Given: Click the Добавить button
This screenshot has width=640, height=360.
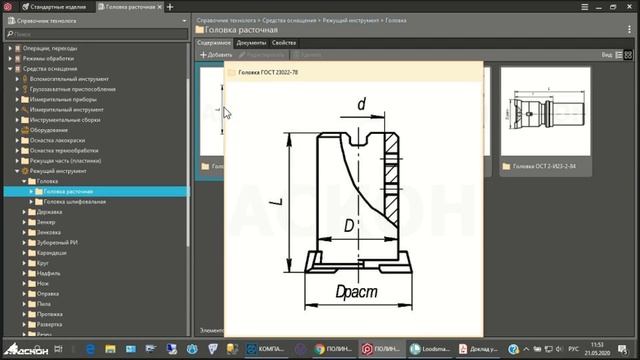Looking at the screenshot, I should [x=216, y=55].
